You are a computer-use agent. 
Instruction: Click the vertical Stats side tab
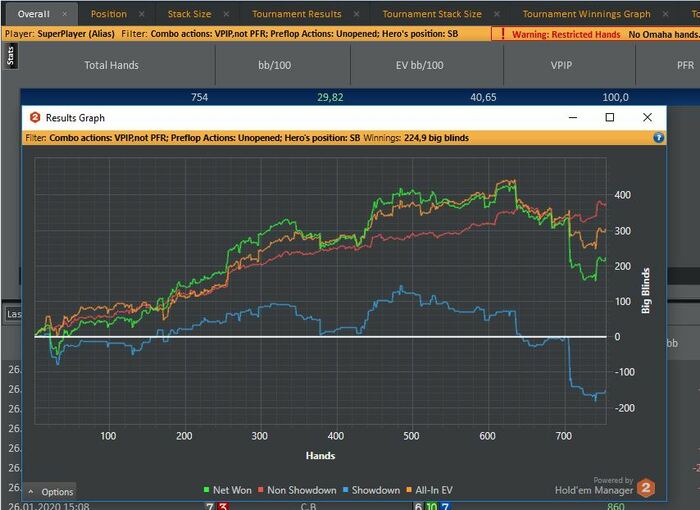pyautogui.click(x=11, y=56)
